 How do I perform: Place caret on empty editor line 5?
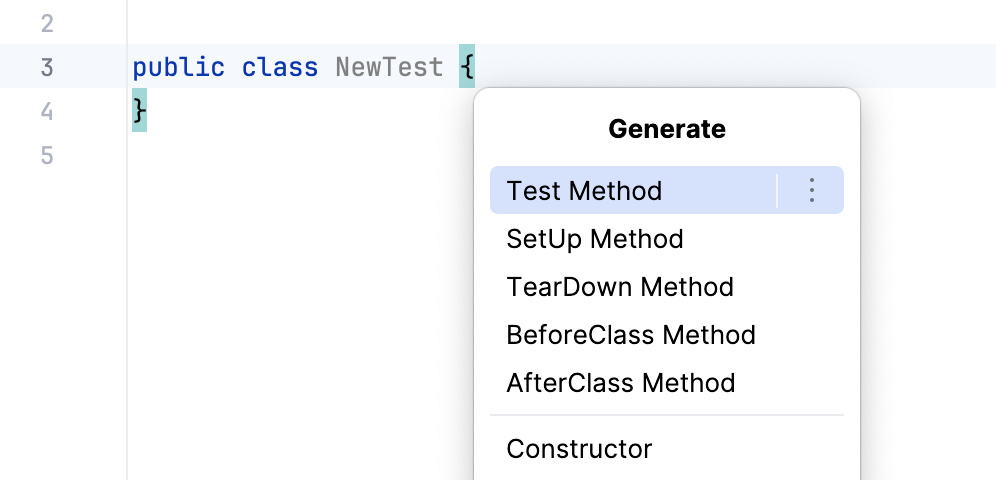(x=300, y=155)
